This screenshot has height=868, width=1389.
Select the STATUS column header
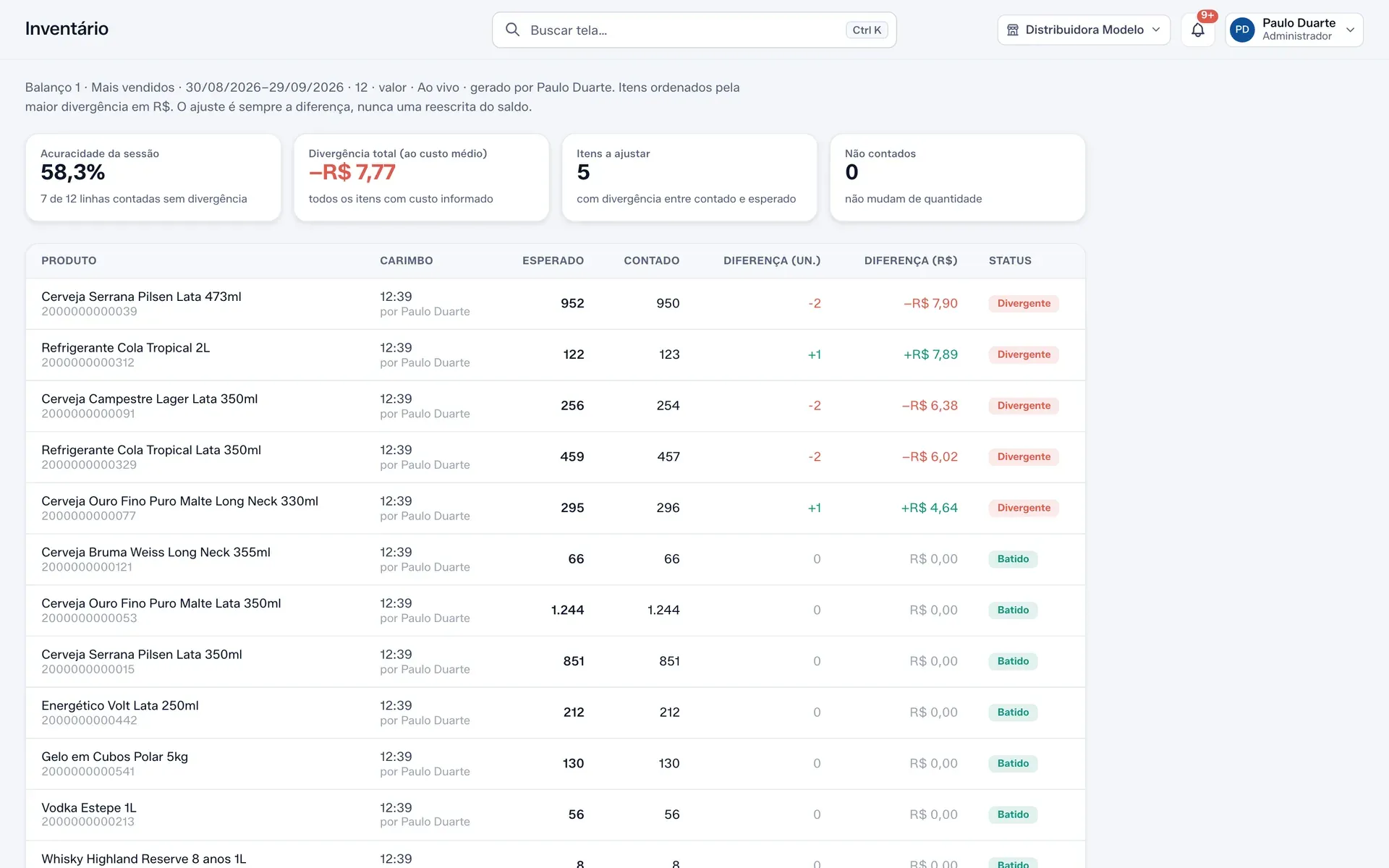(1010, 260)
